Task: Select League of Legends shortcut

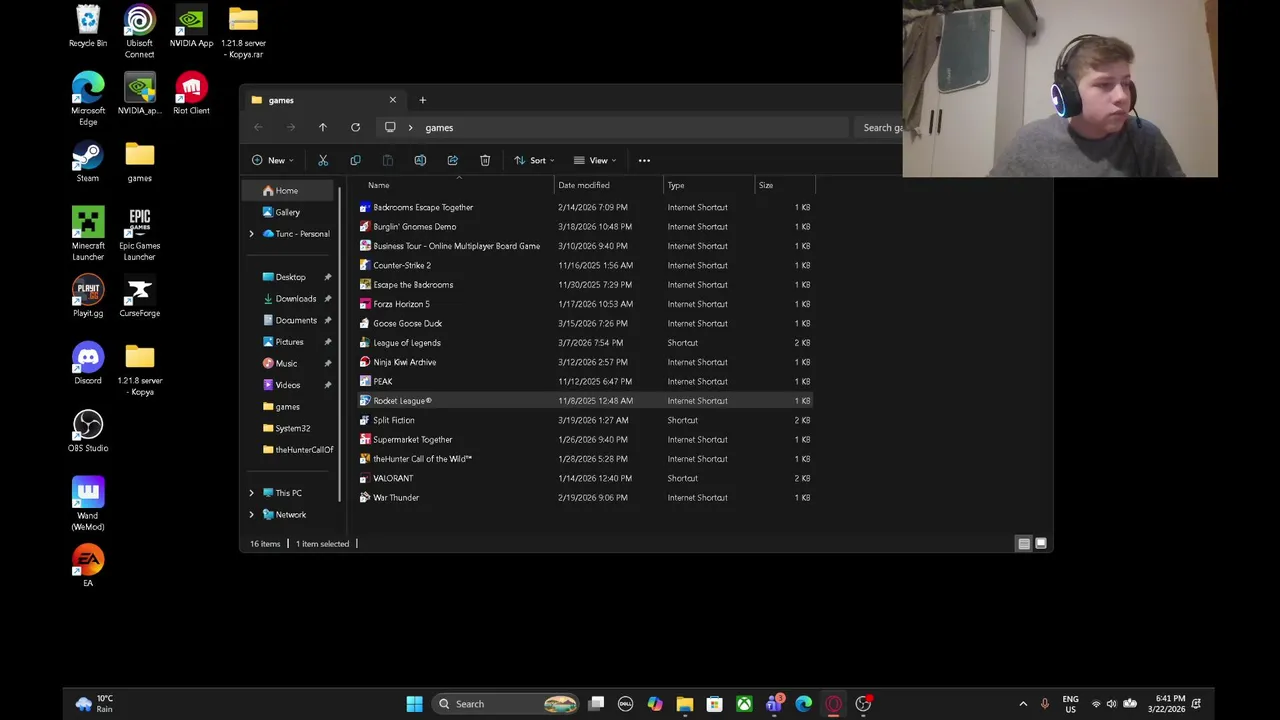Action: point(584,343)
